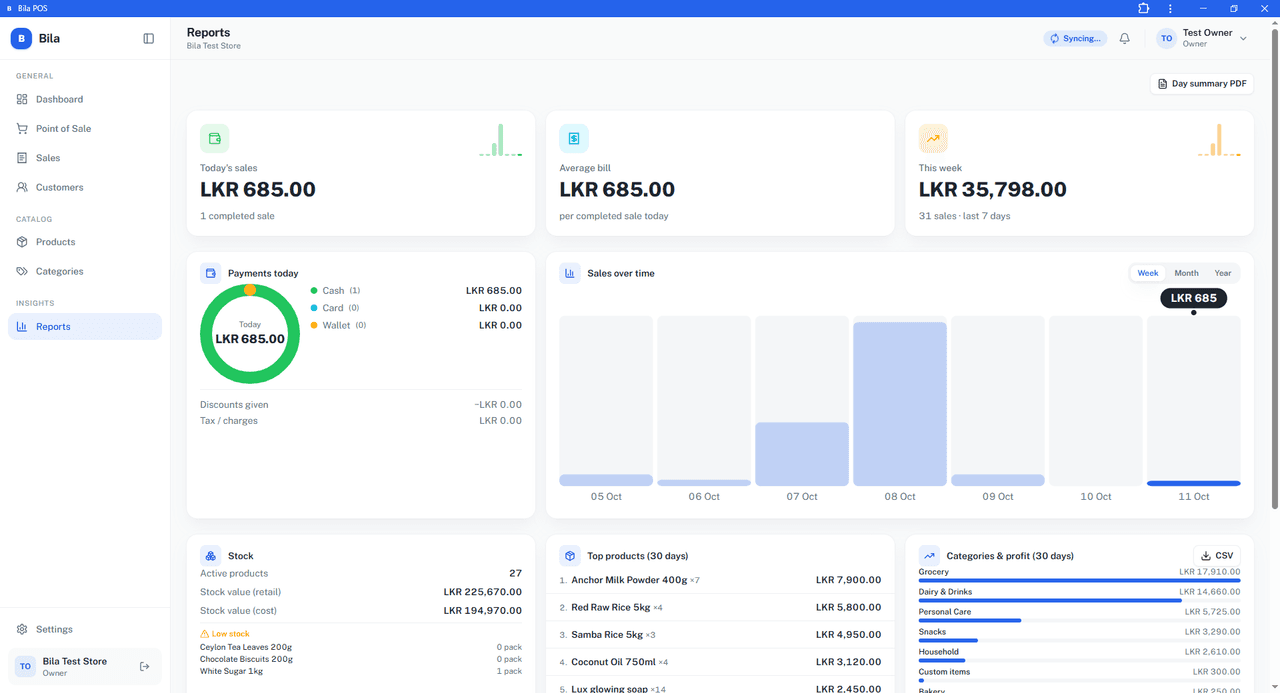Click the 08 Oct sales bar

click(x=900, y=404)
